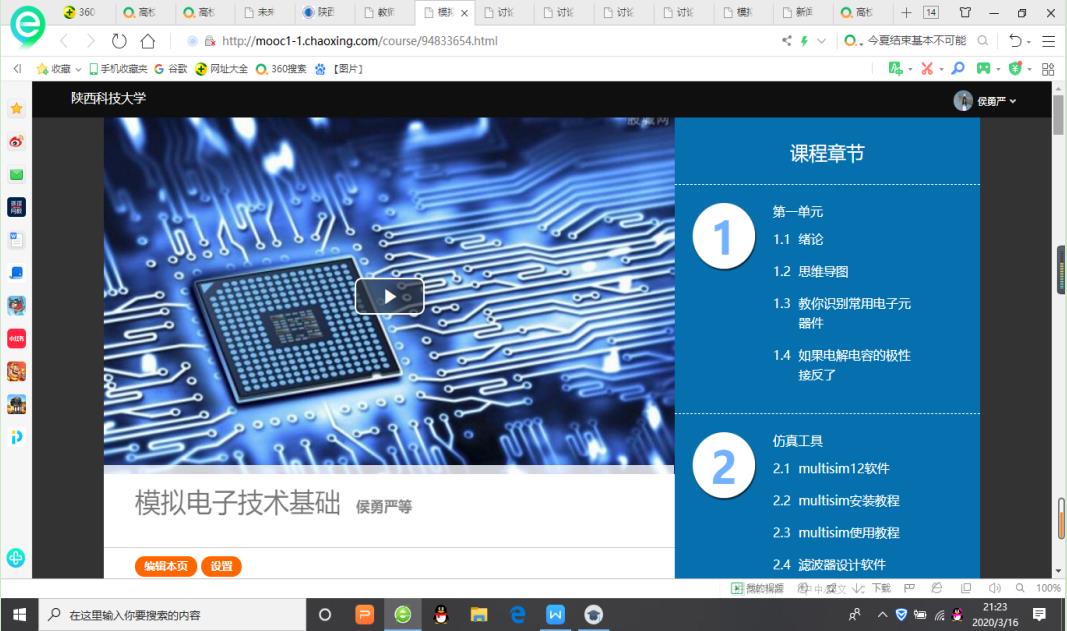Open chapter 1.2 思维导图 link

(x=822, y=271)
